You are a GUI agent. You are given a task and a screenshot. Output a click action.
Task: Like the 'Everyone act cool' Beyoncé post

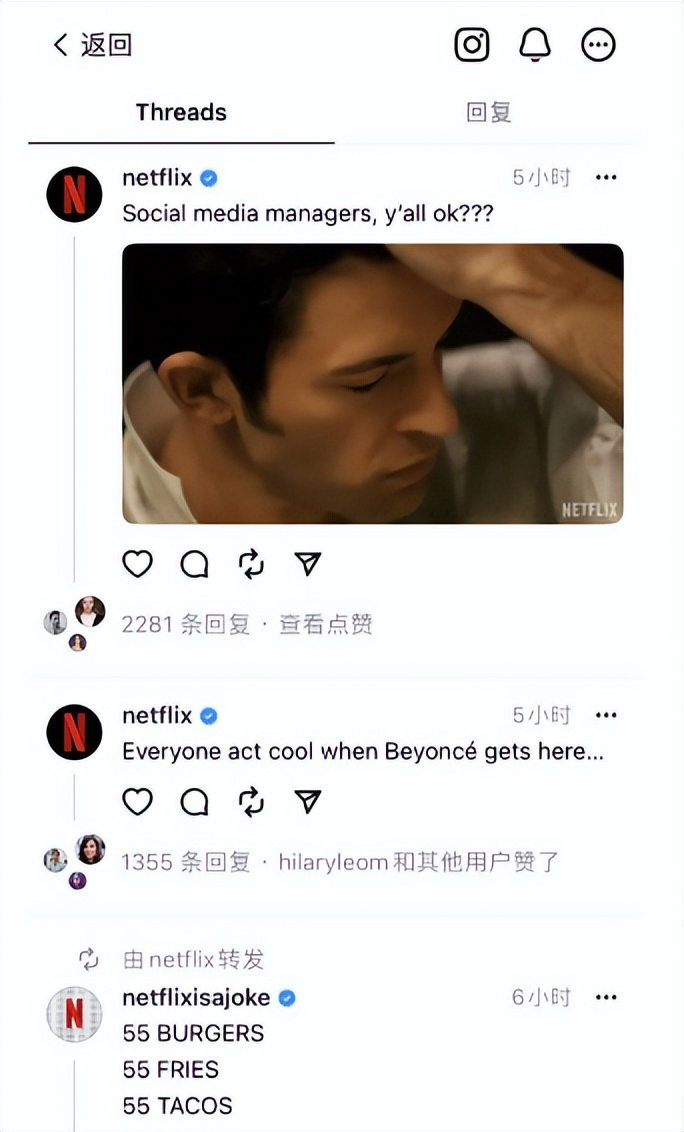pyautogui.click(x=137, y=801)
